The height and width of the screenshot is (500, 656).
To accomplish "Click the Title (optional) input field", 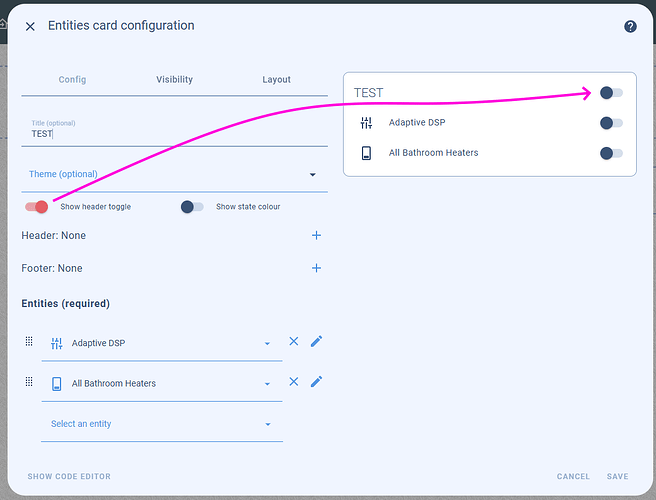I will pos(174,130).
